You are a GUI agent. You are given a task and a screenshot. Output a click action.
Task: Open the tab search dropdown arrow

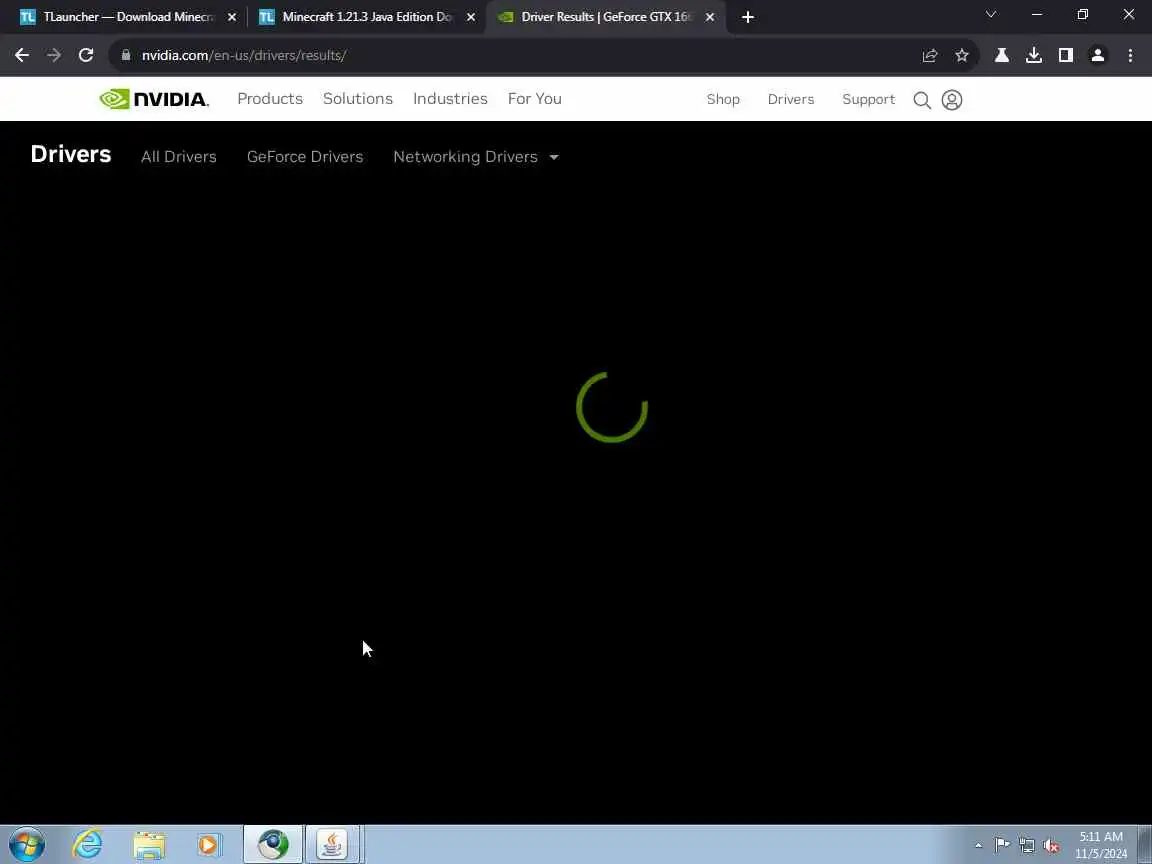[x=990, y=15]
